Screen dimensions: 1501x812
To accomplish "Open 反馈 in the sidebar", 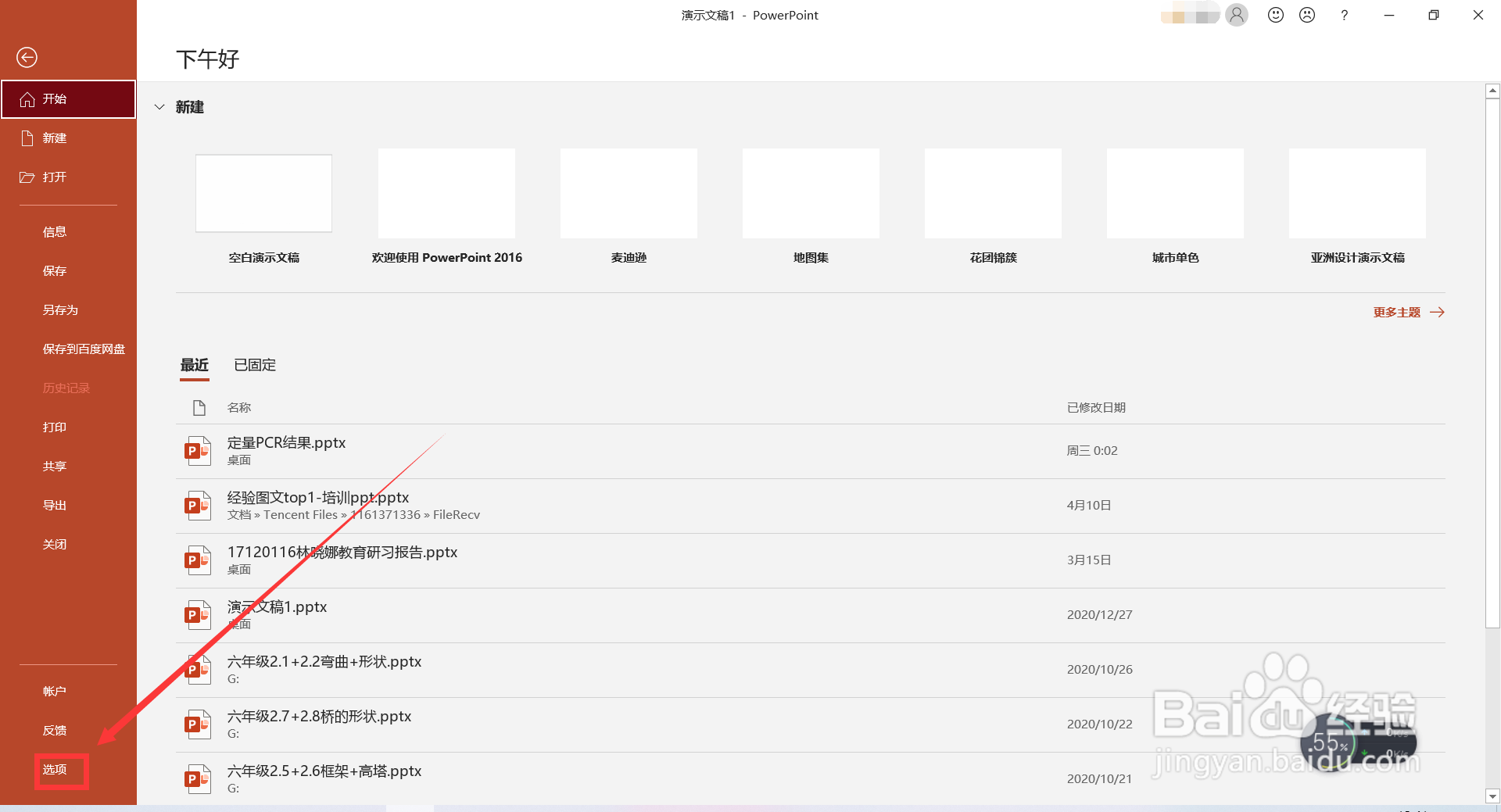I will (x=68, y=731).
